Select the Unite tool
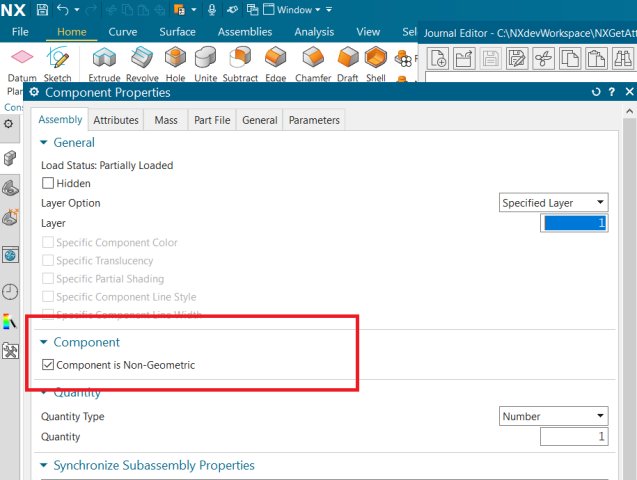 tap(205, 64)
